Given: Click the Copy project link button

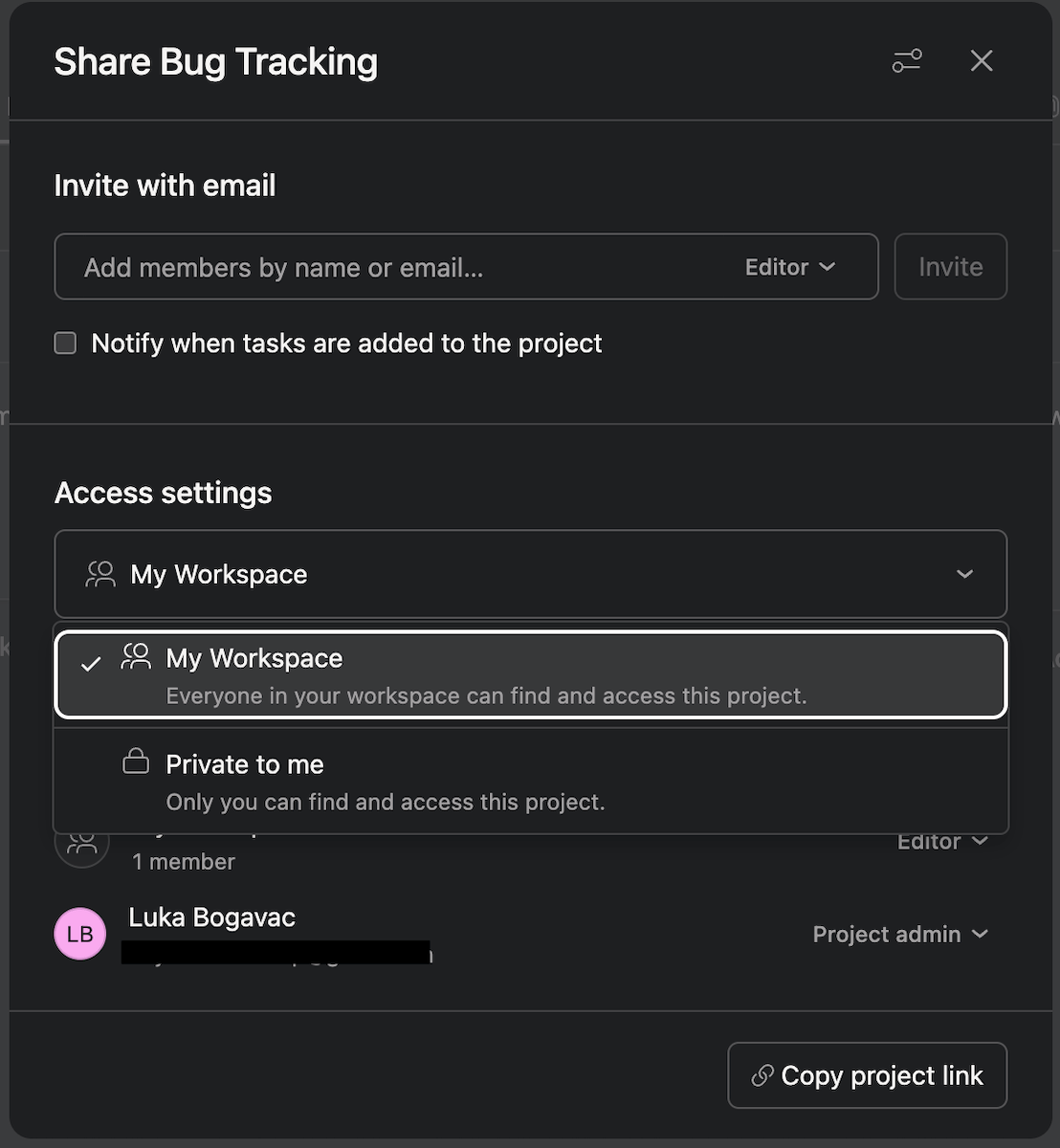Looking at the screenshot, I should (867, 1075).
